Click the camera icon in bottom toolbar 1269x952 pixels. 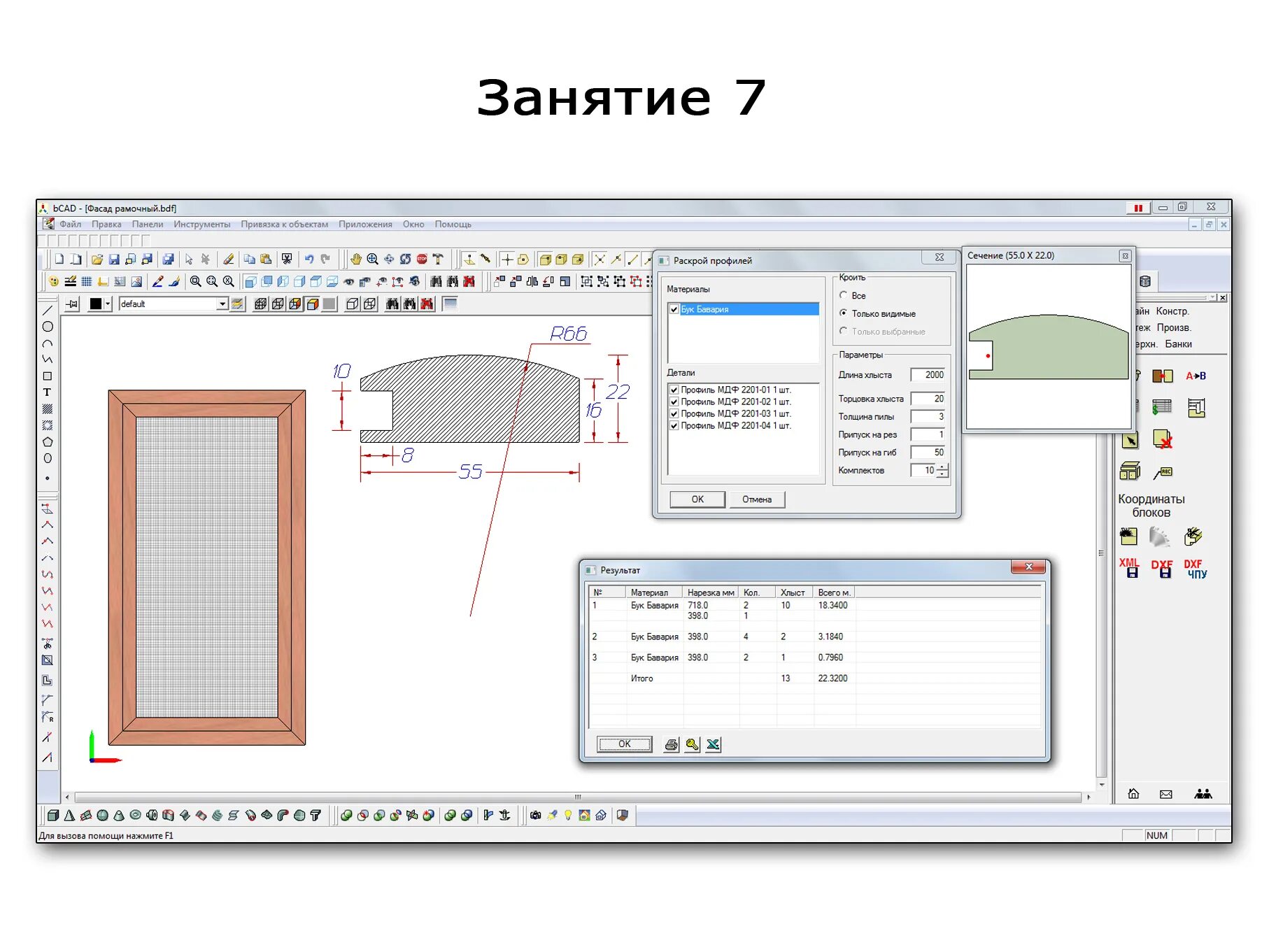click(x=536, y=816)
